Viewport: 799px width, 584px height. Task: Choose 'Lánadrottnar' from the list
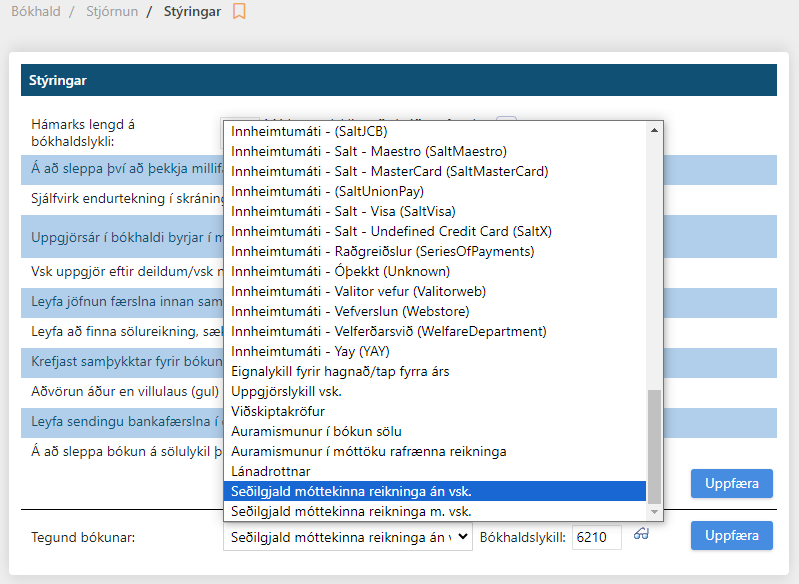point(271,471)
